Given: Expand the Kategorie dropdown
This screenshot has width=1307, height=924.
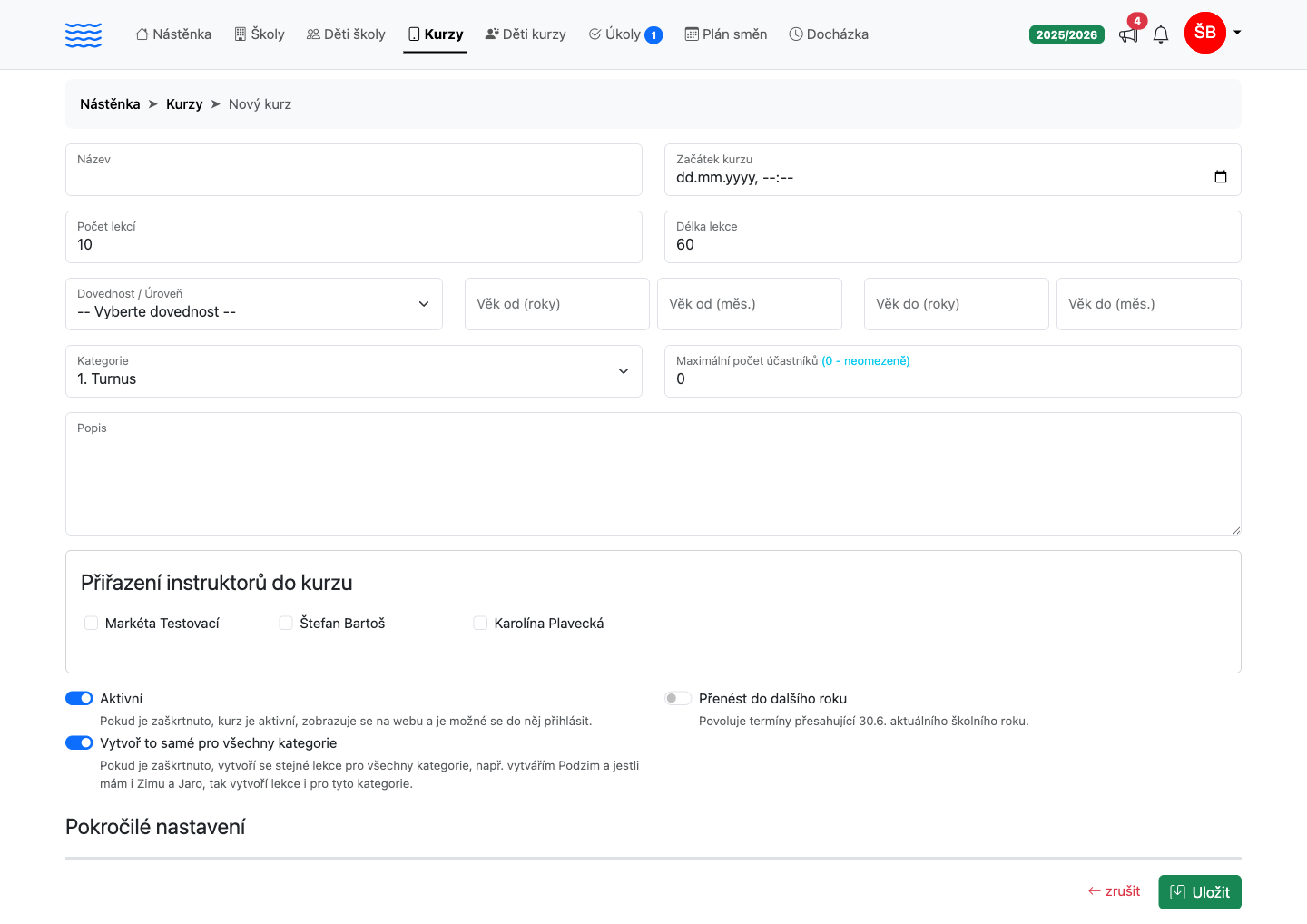Looking at the screenshot, I should (x=354, y=371).
